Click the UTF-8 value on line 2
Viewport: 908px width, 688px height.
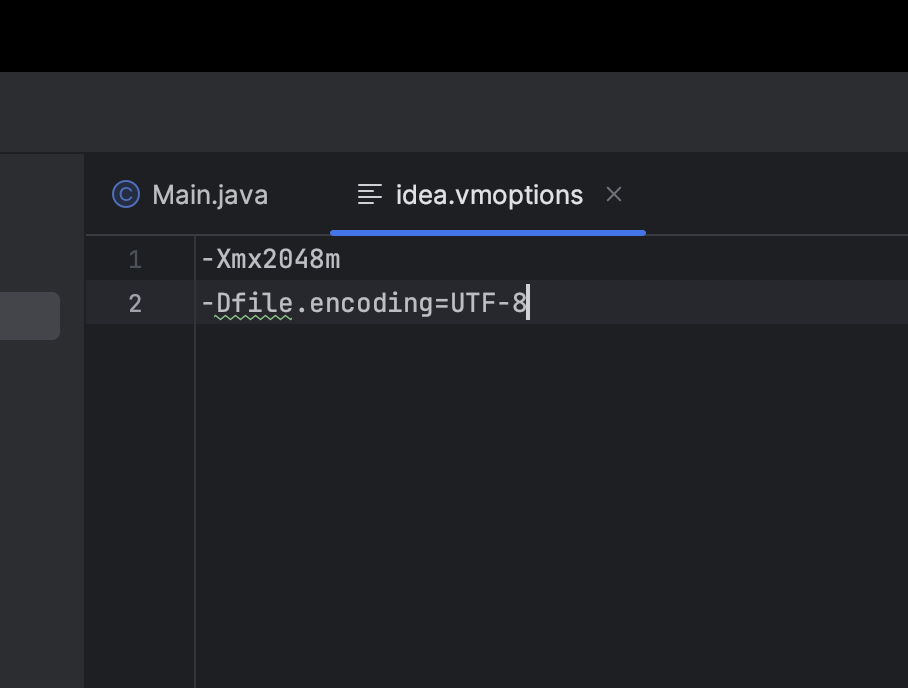488,304
